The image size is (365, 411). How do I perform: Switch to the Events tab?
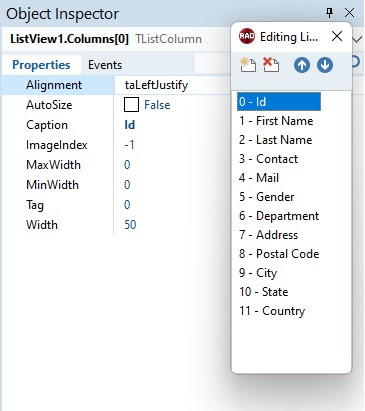click(105, 65)
